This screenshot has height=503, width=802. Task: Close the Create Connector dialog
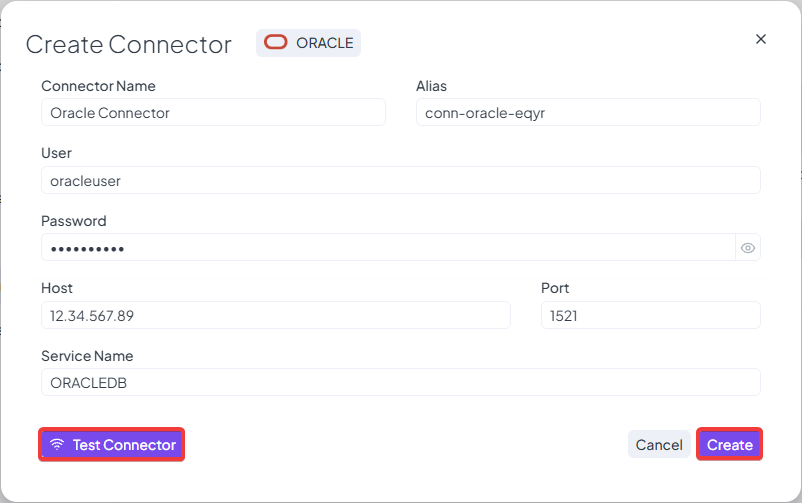pos(761,39)
